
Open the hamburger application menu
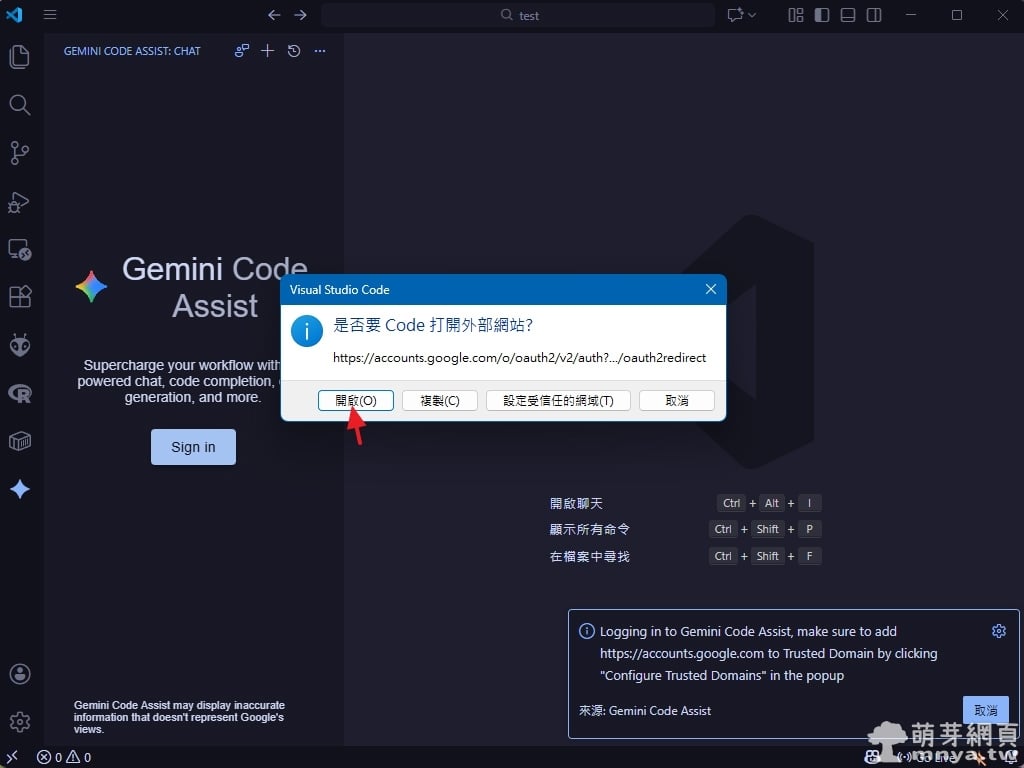click(50, 15)
